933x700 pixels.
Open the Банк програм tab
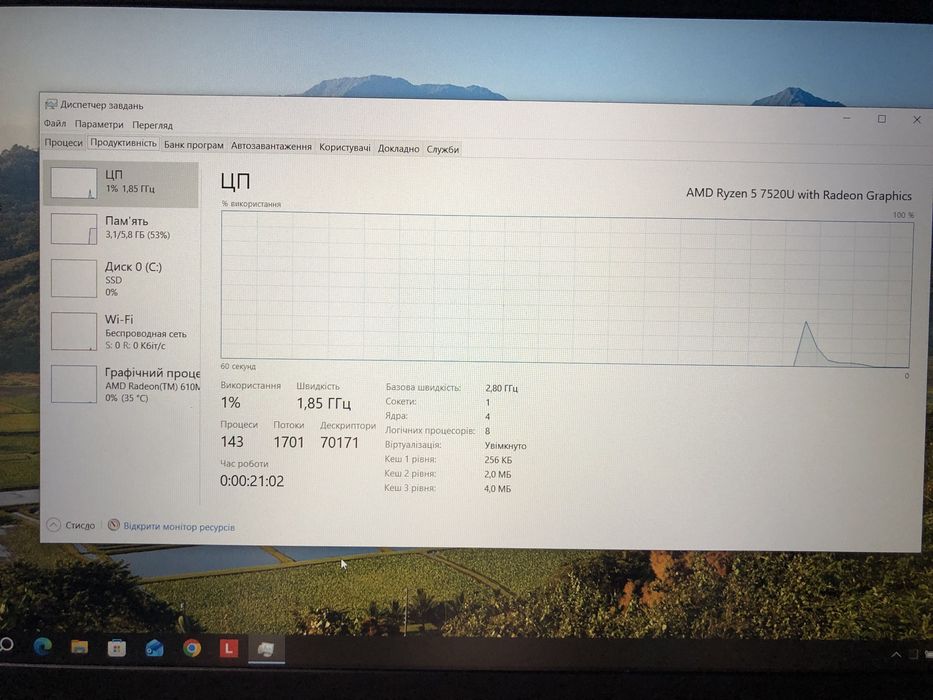click(194, 145)
